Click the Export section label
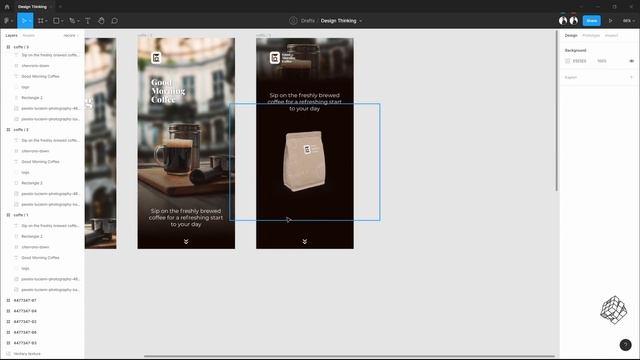Screen dimensions: 640x360 click(571, 77)
